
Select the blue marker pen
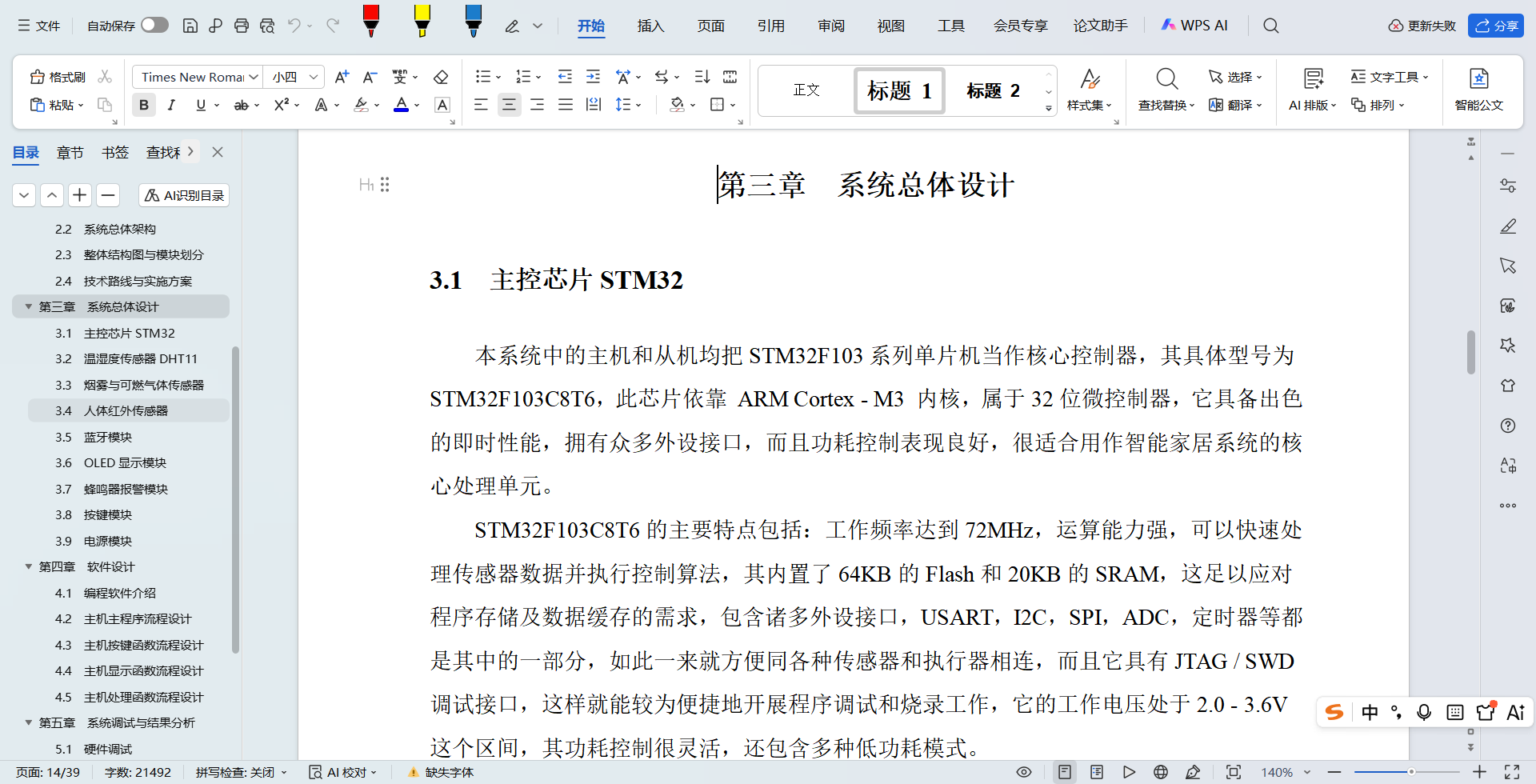click(x=474, y=21)
